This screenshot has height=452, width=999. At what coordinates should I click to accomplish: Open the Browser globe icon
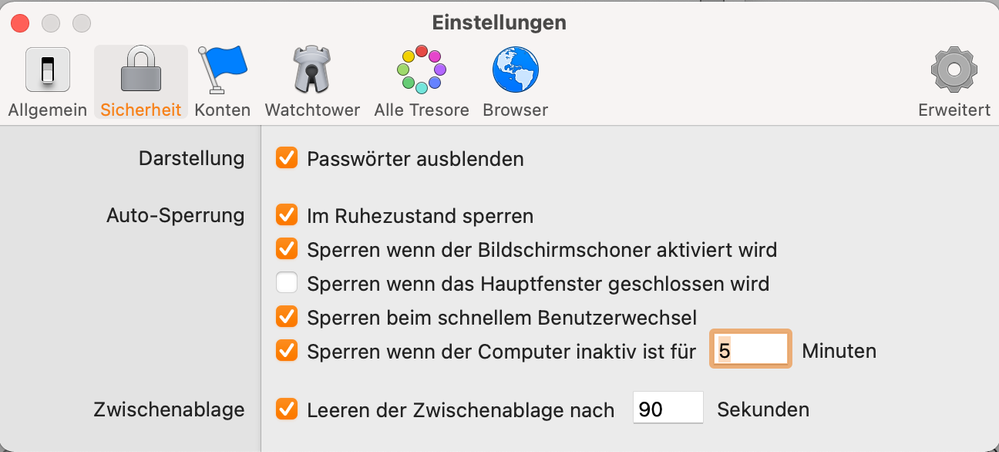(515, 72)
